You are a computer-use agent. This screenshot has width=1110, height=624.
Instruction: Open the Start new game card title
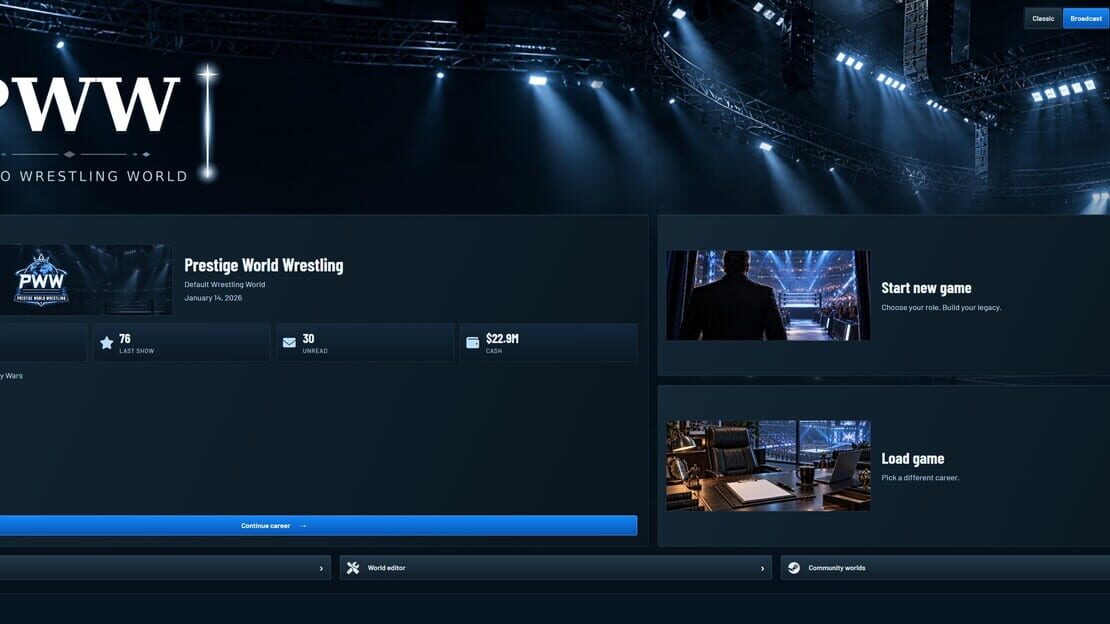pyautogui.click(x=926, y=288)
